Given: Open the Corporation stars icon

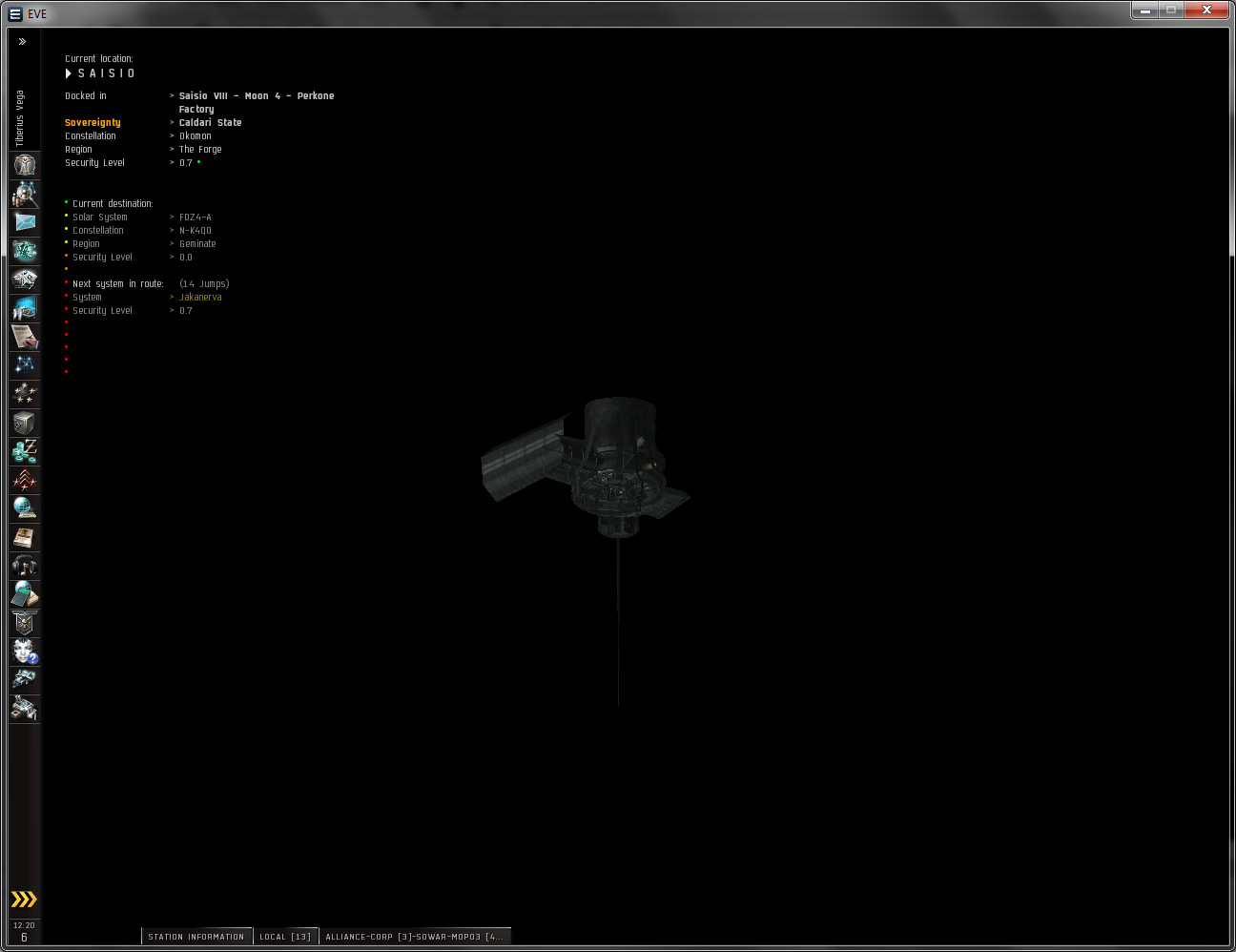Looking at the screenshot, I should [25, 394].
